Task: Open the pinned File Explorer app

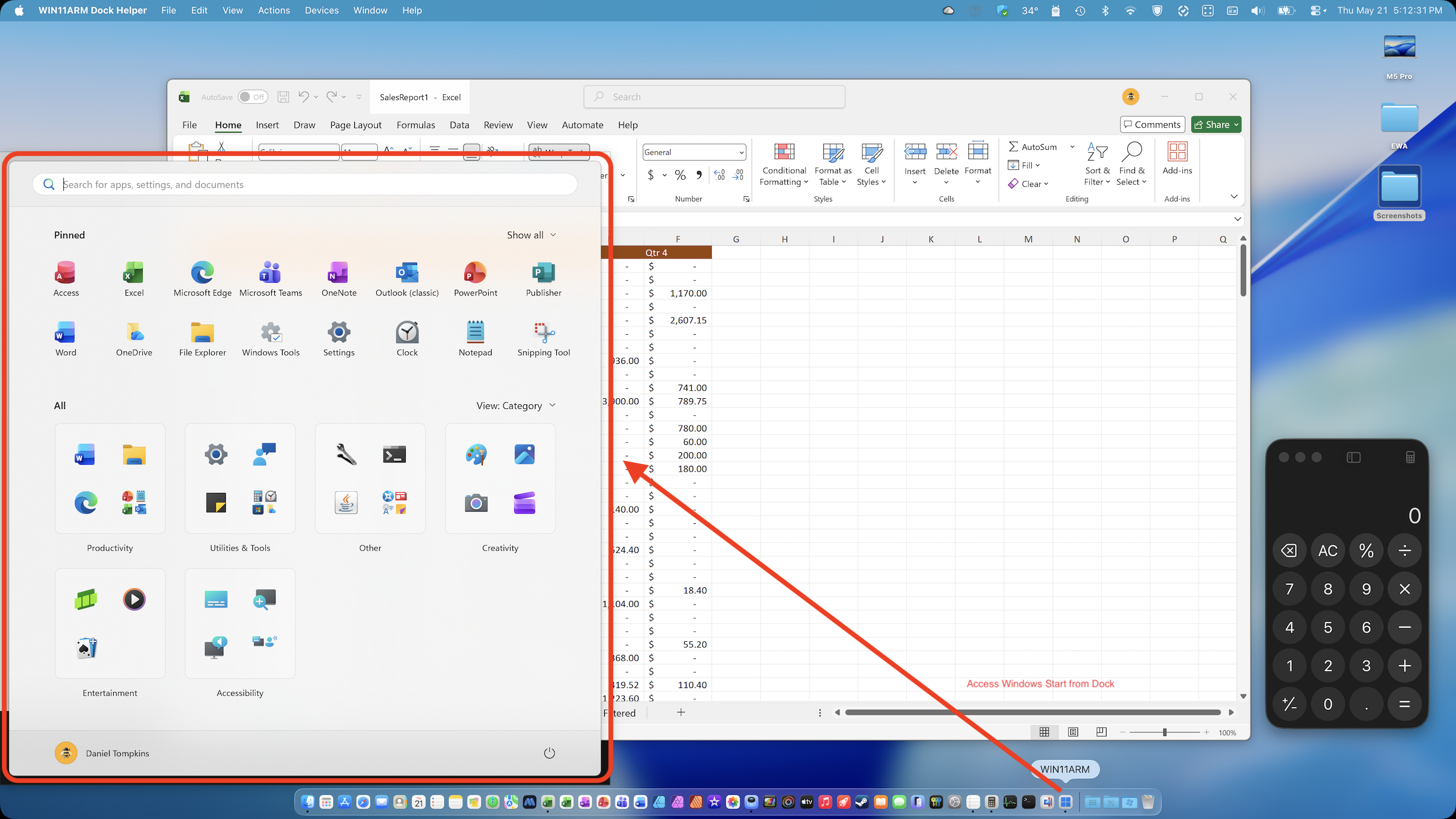Action: pos(203,338)
